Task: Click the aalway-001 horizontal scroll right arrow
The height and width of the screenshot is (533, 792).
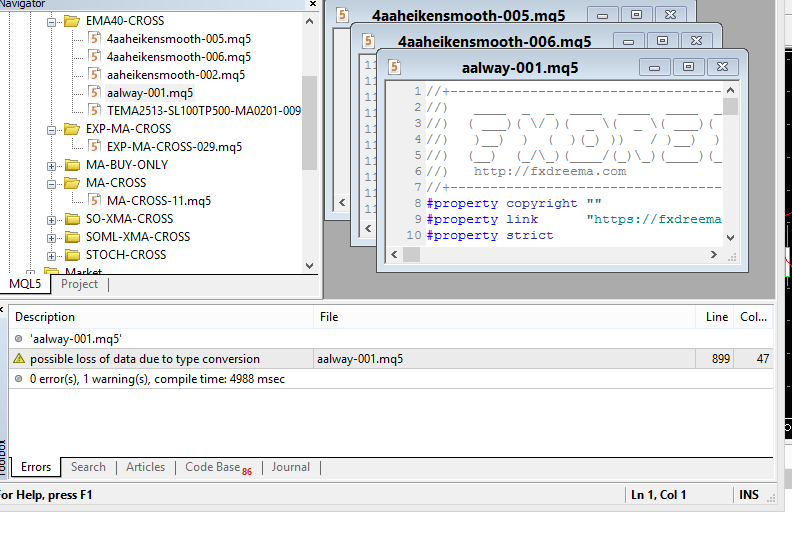Action: 714,255
